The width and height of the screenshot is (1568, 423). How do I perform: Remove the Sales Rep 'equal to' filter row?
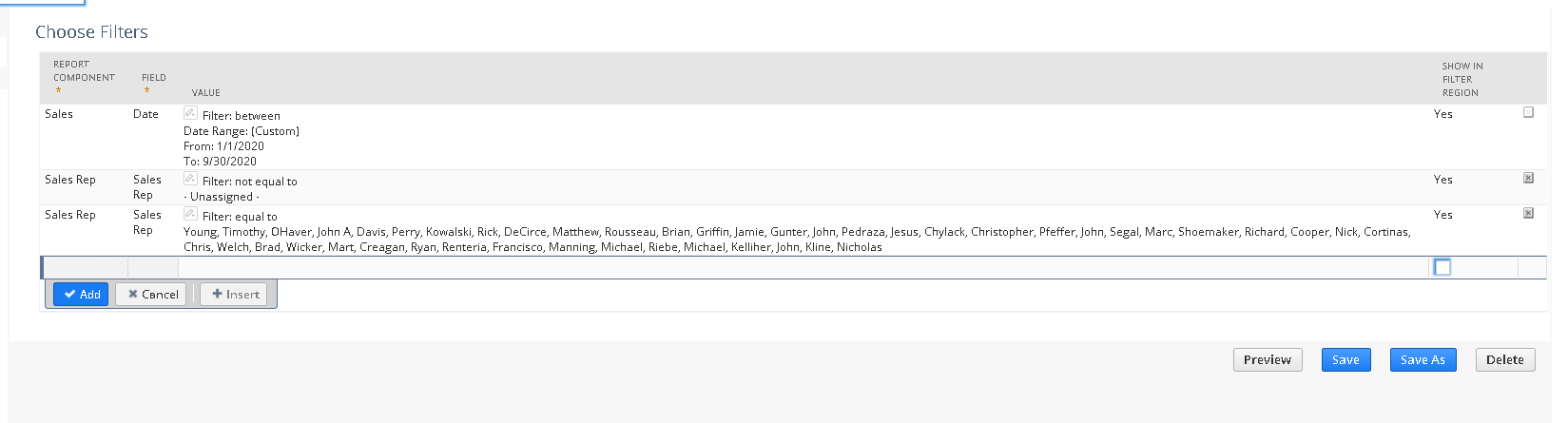[x=1528, y=213]
